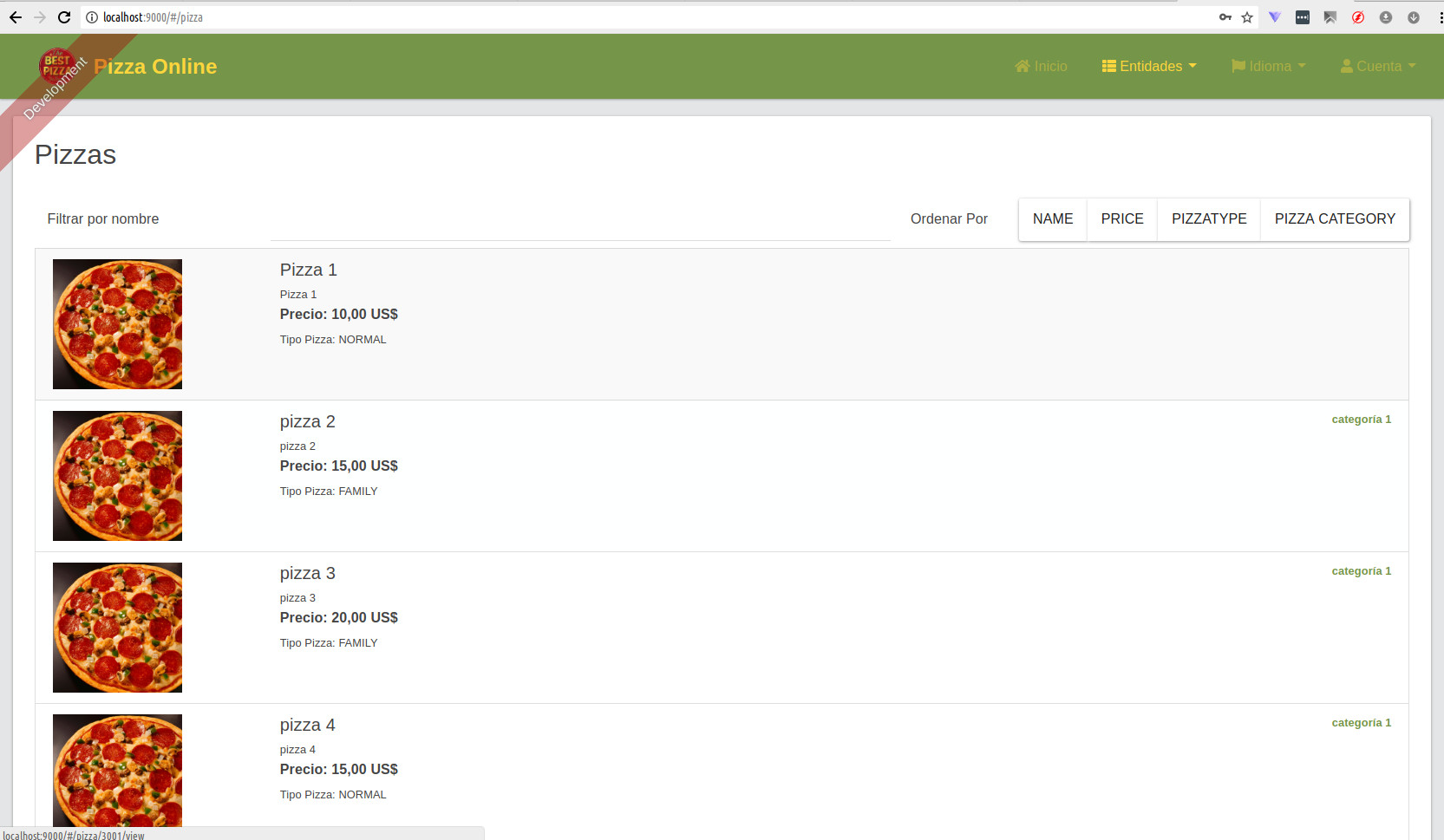The height and width of the screenshot is (840, 1444).
Task: Click the Pizza Online brand link
Action: click(155, 67)
